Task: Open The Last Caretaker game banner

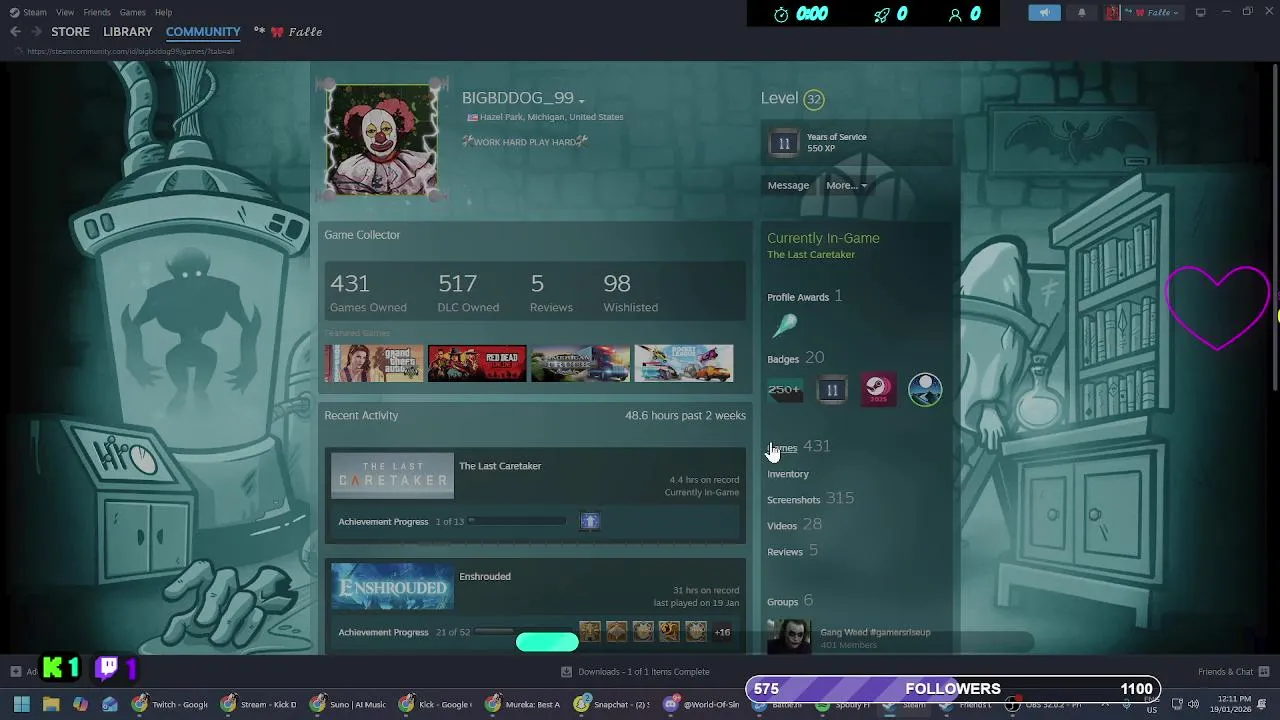Action: (x=392, y=476)
